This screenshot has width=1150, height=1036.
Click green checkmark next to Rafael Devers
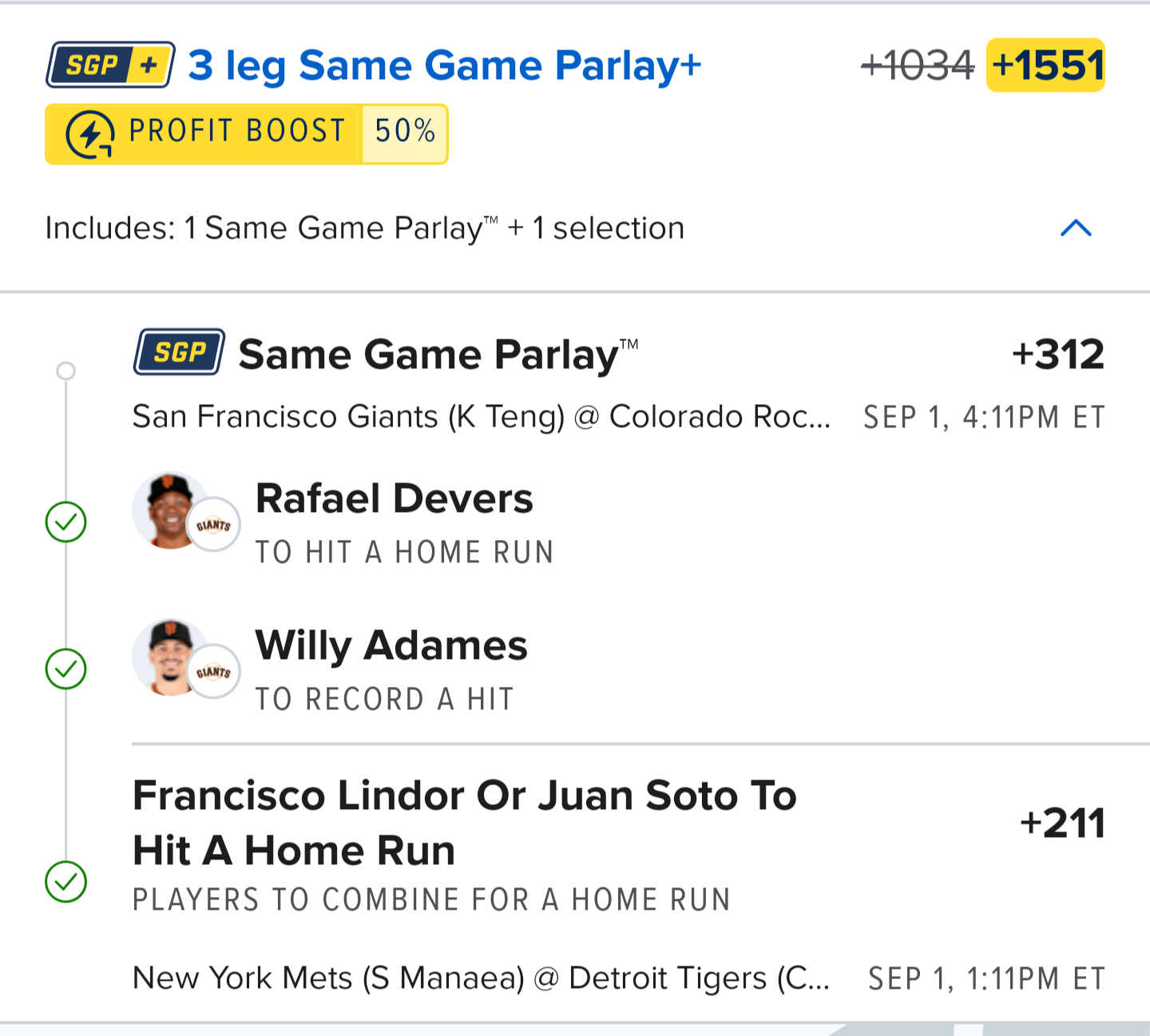66,522
